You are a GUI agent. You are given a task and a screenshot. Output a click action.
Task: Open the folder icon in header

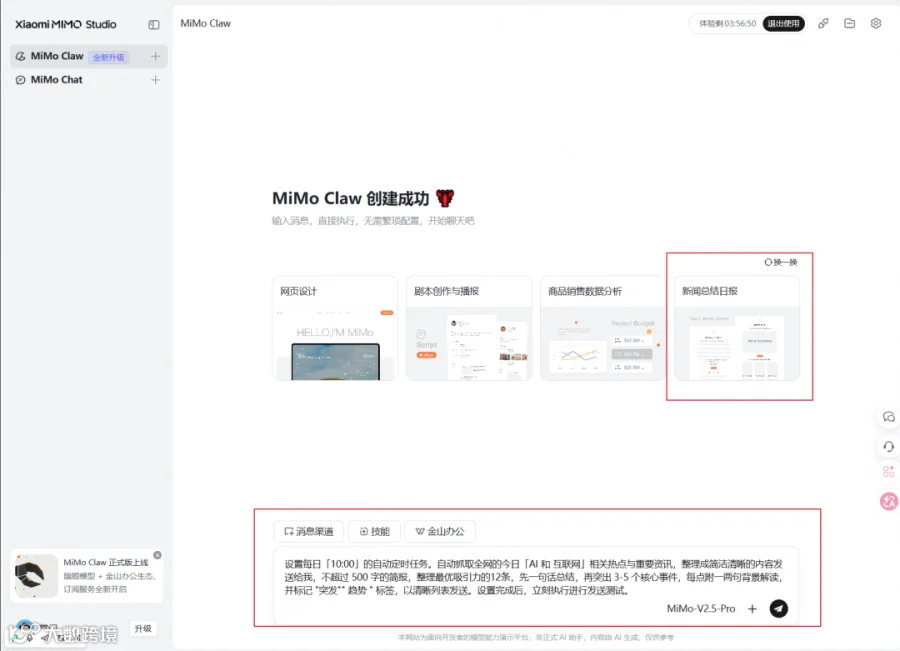[849, 24]
